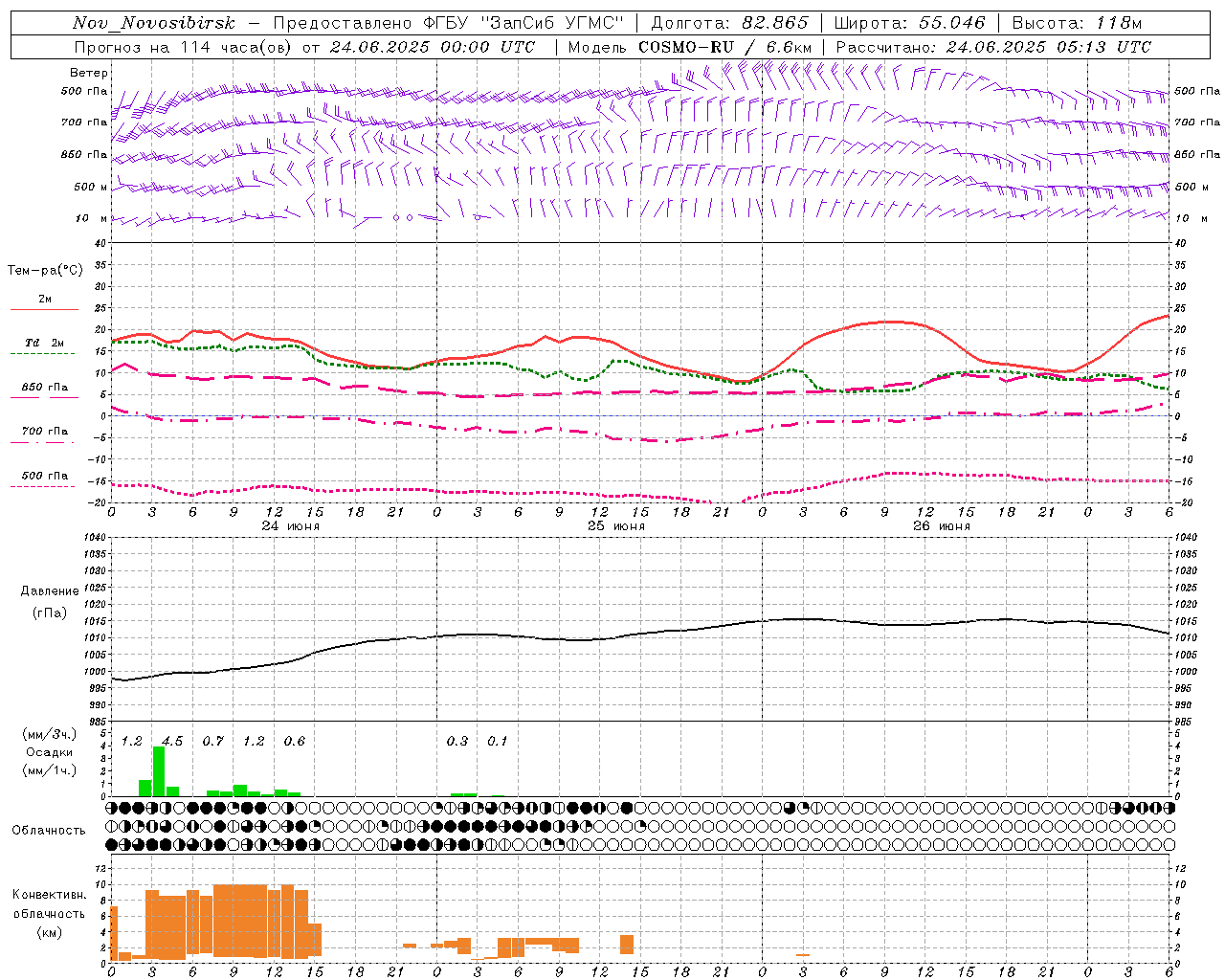Select the latitude value 55.046

tap(951, 23)
